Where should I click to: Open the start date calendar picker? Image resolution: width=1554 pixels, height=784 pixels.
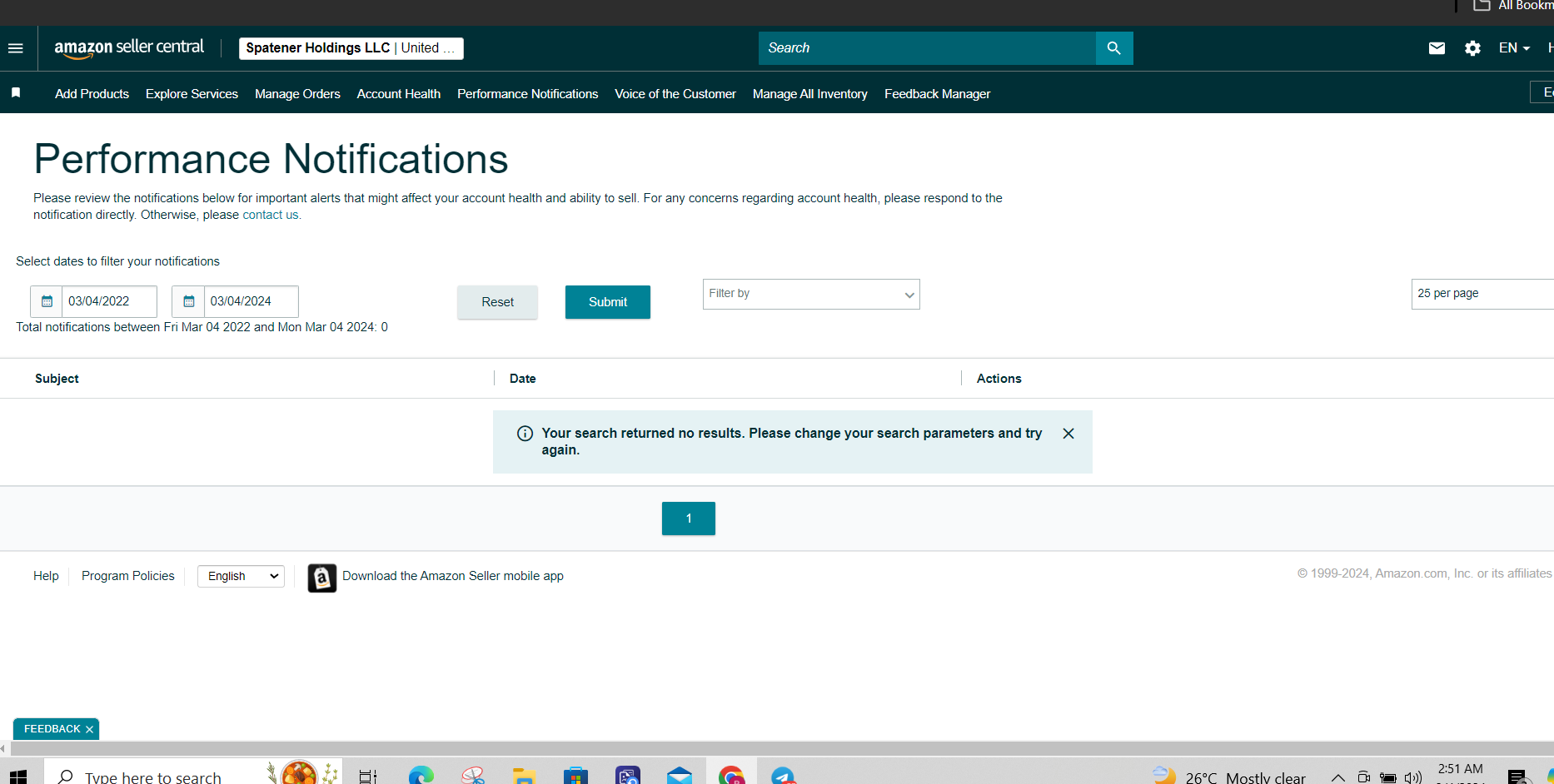pos(47,301)
